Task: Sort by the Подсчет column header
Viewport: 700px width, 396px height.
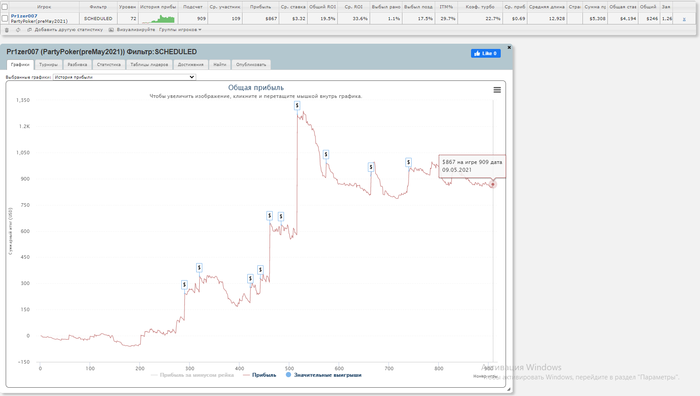Action: 193,7
